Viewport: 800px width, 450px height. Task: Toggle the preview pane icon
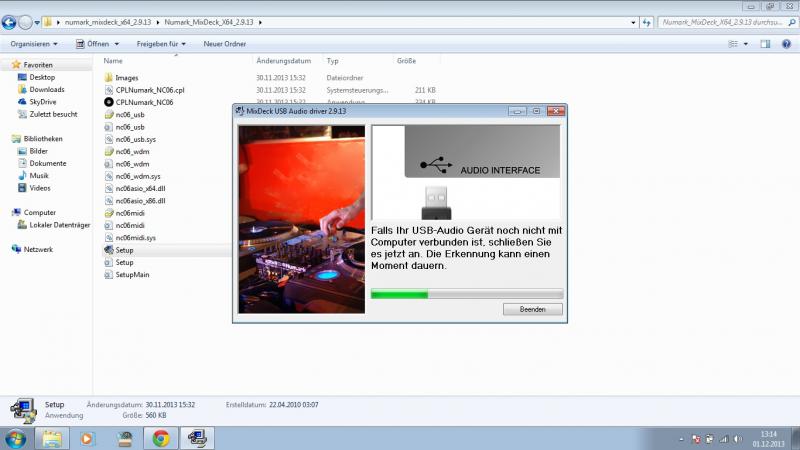(x=765, y=44)
